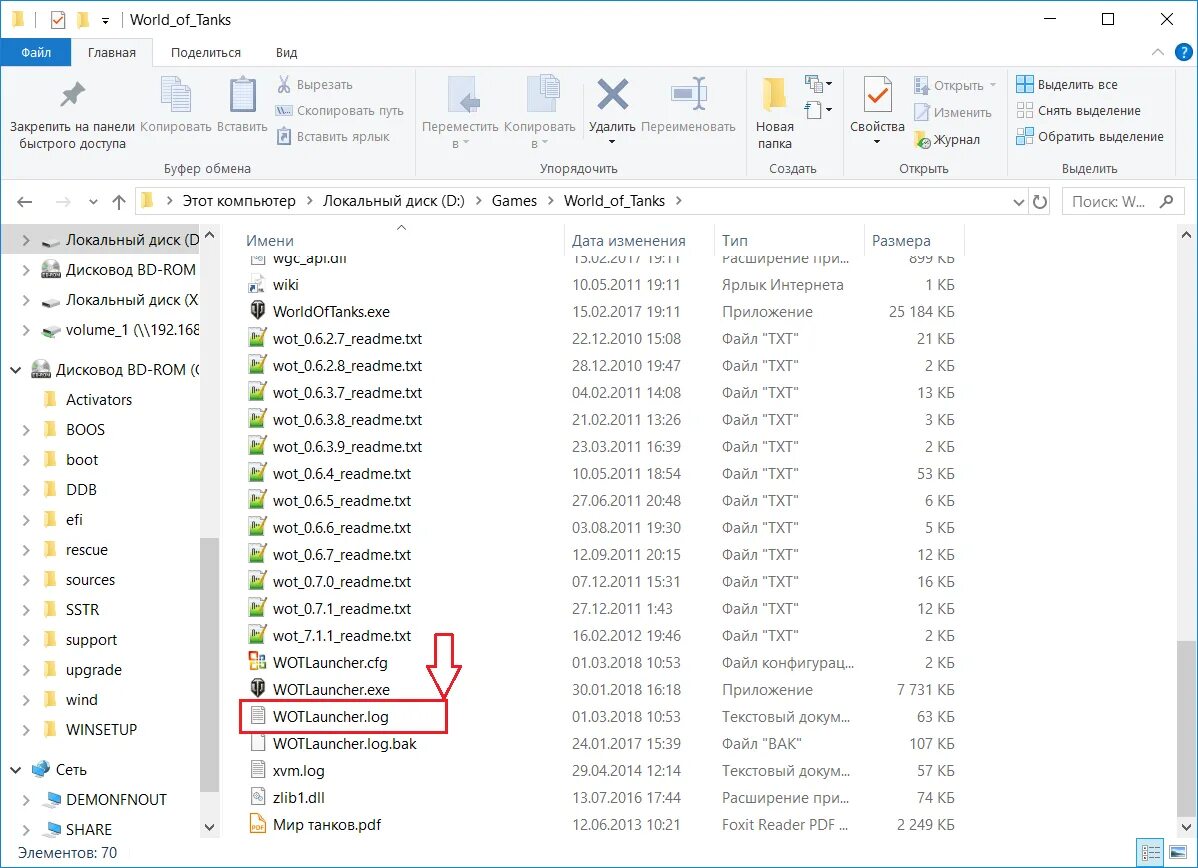Image resolution: width=1198 pixels, height=868 pixels.
Task: Click the file list vertical scrollbar
Action: pyautogui.click(x=1186, y=730)
